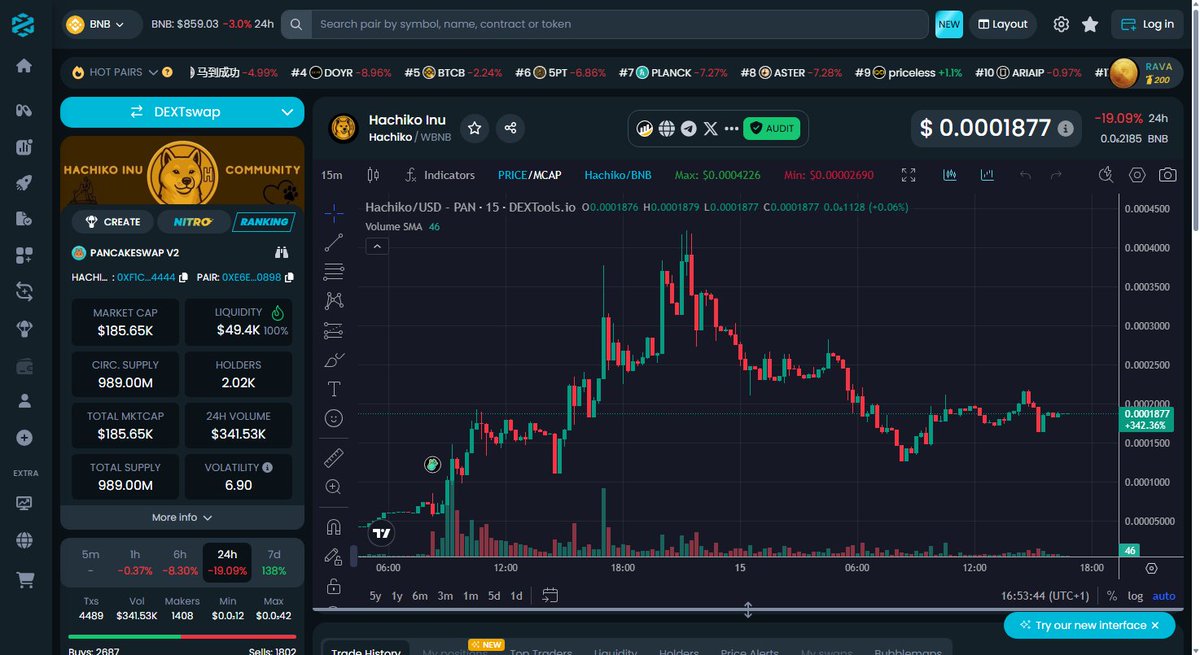Click the NITRO button
The image size is (1200, 655).
click(193, 222)
